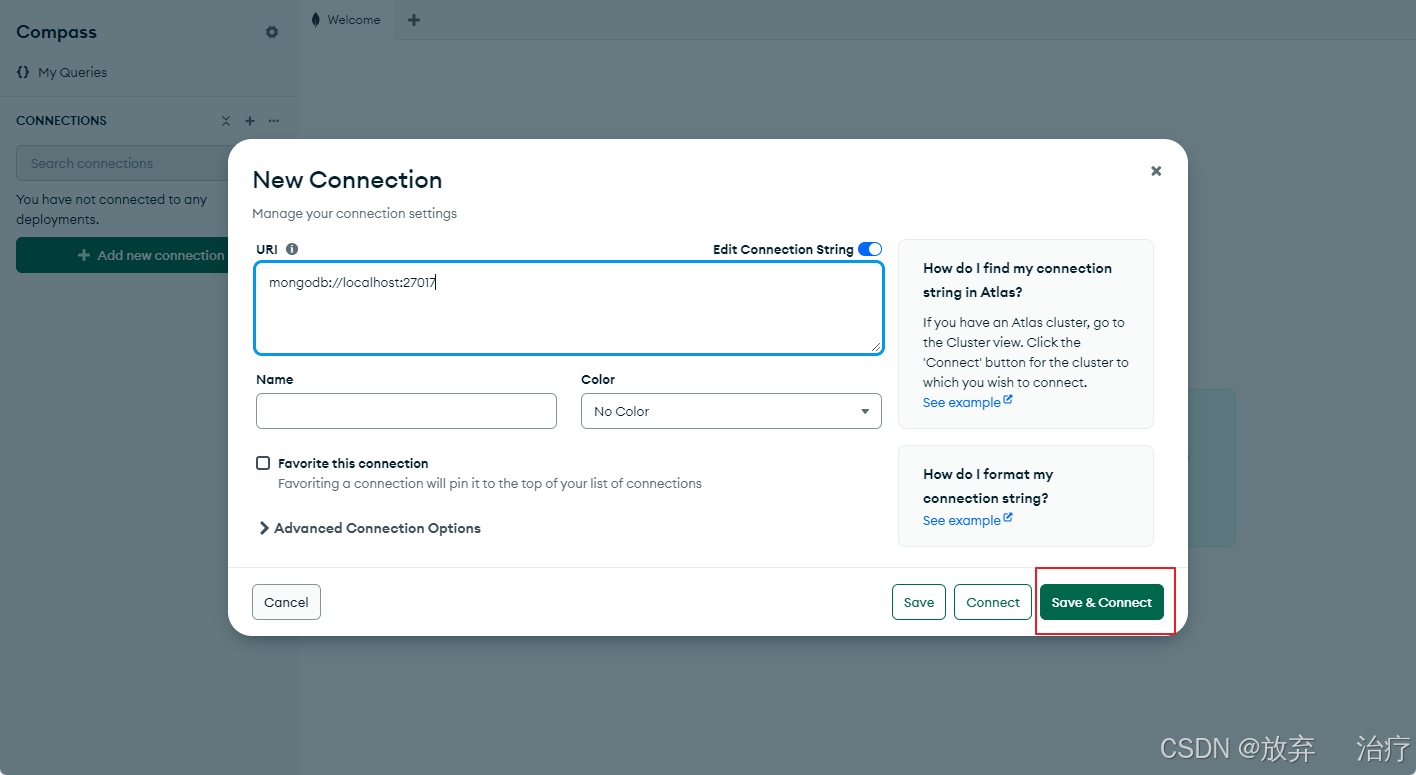This screenshot has width=1416, height=775.
Task: Click the connection string URI text area
Action: [569, 308]
